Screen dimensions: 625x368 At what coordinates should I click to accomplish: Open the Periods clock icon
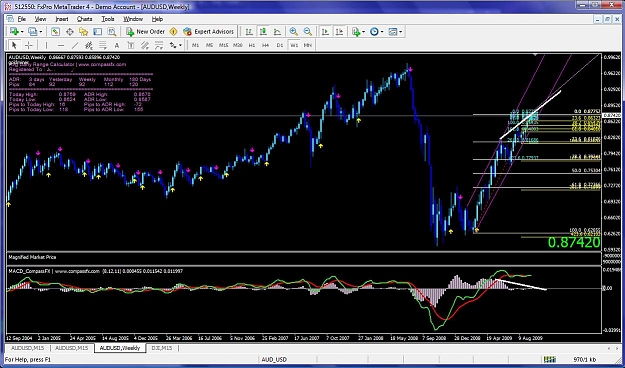[374, 31]
